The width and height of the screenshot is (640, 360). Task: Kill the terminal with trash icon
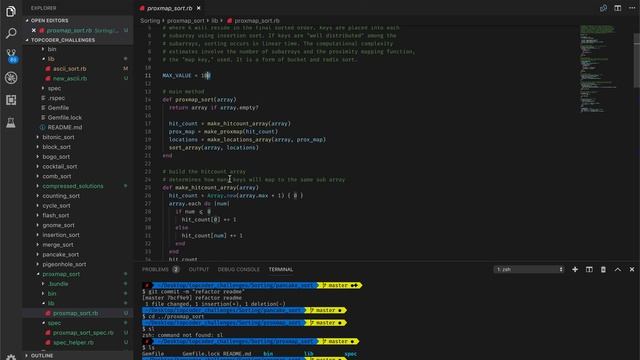click(603, 269)
